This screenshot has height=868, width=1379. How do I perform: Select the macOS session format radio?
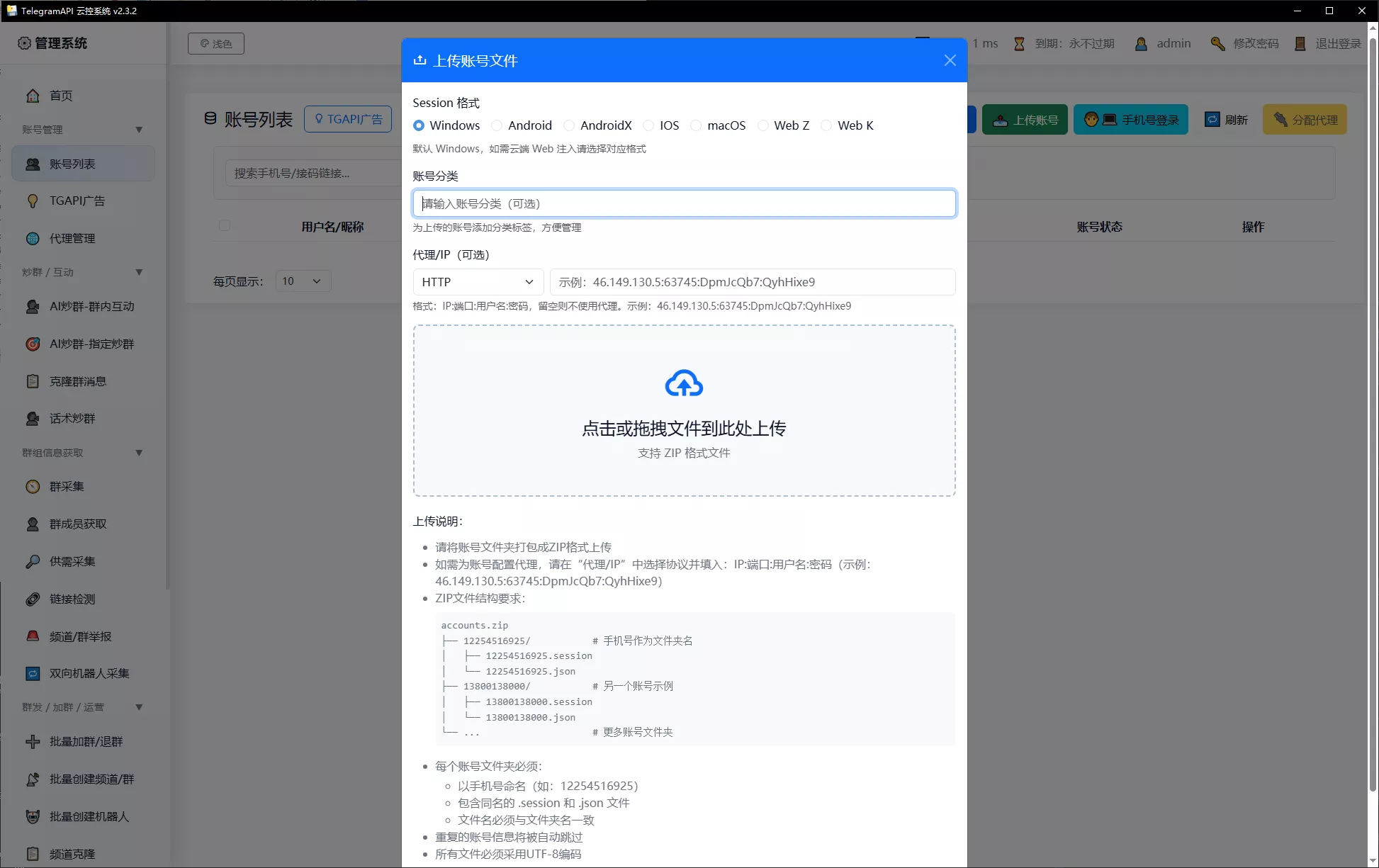click(x=696, y=125)
